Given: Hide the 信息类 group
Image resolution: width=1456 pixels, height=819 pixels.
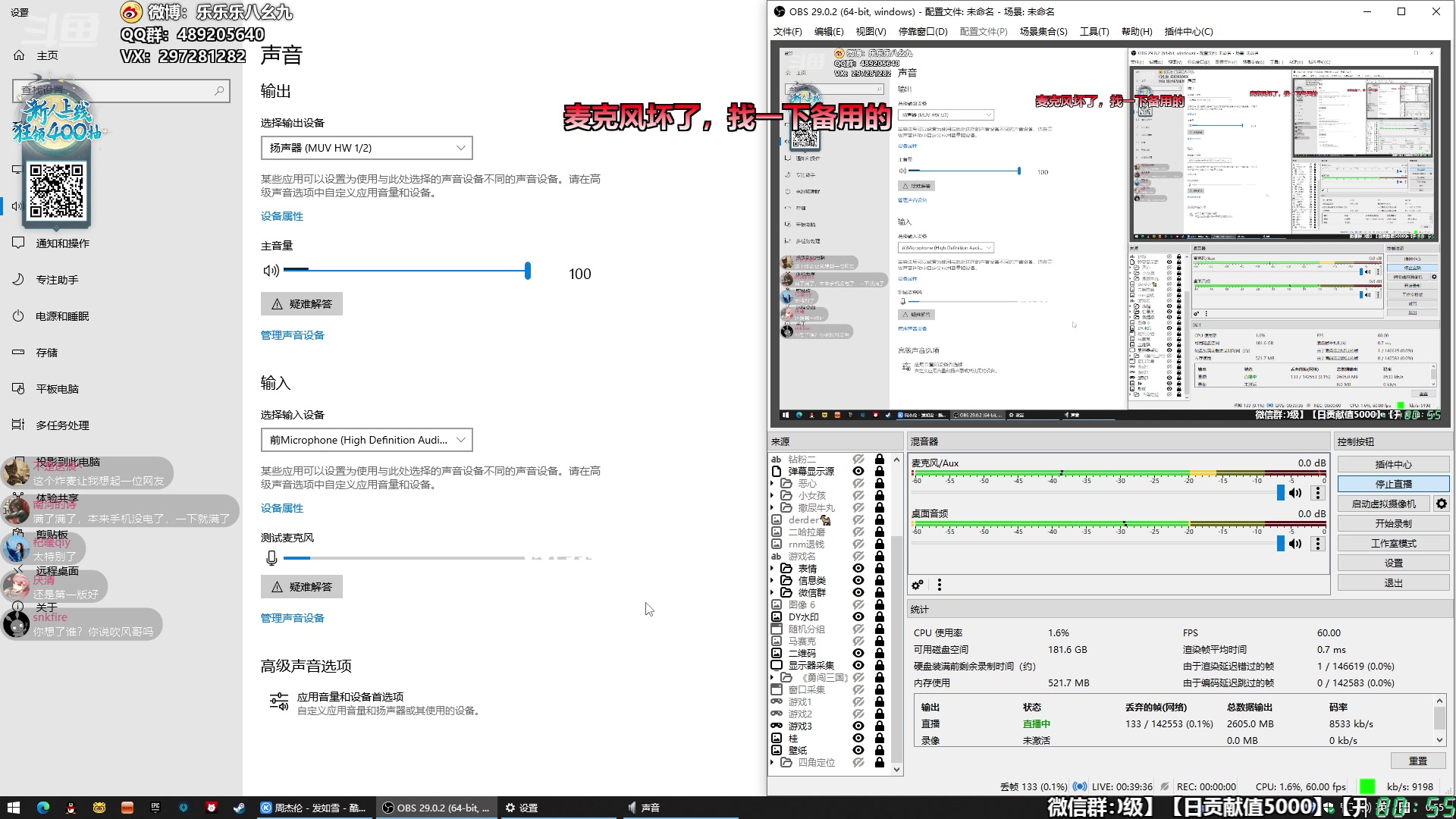Looking at the screenshot, I should (858, 580).
